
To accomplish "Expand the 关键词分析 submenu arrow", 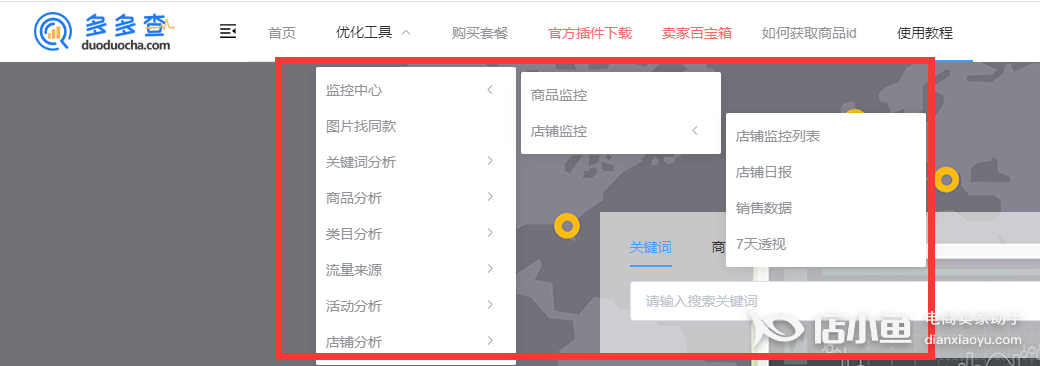I will (490, 160).
